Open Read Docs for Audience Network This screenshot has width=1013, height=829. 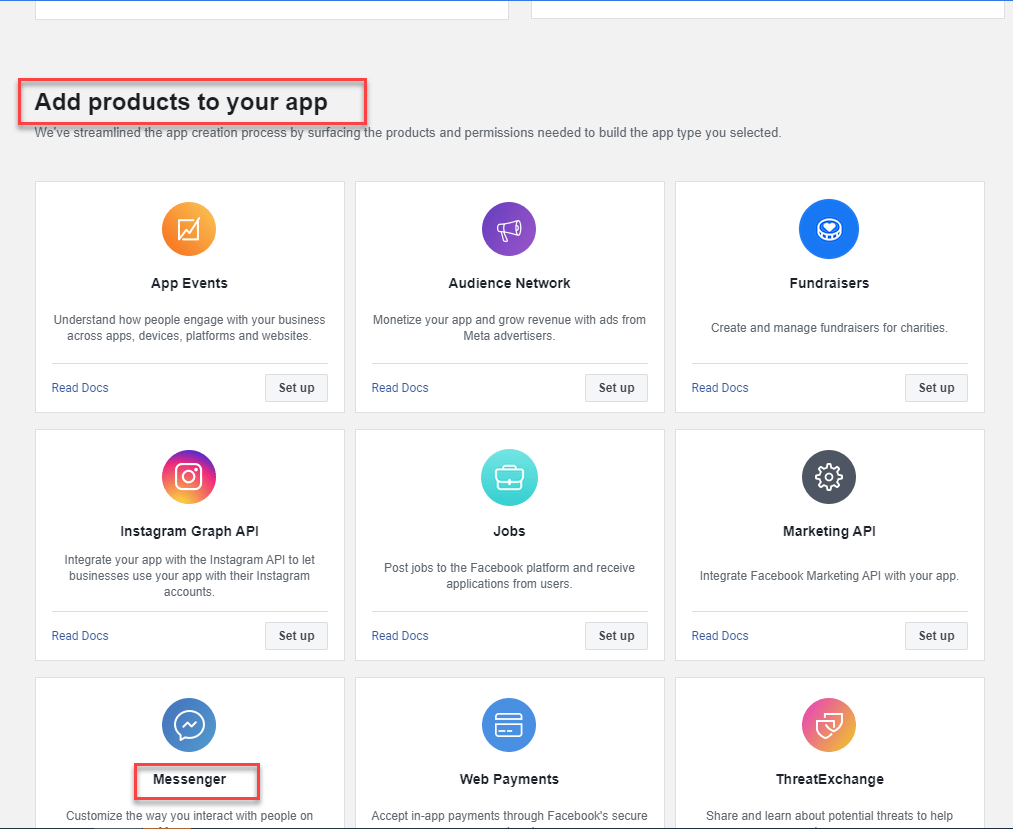(400, 388)
